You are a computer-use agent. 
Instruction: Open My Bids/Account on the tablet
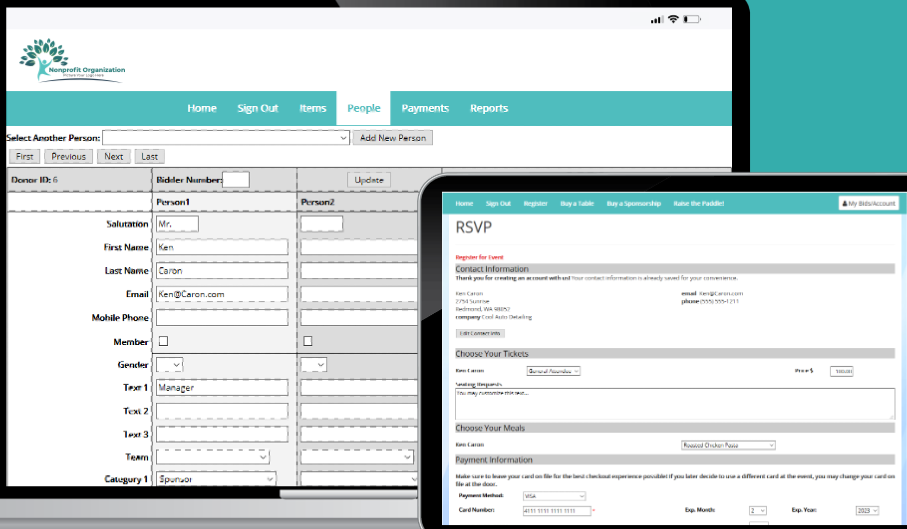868,204
